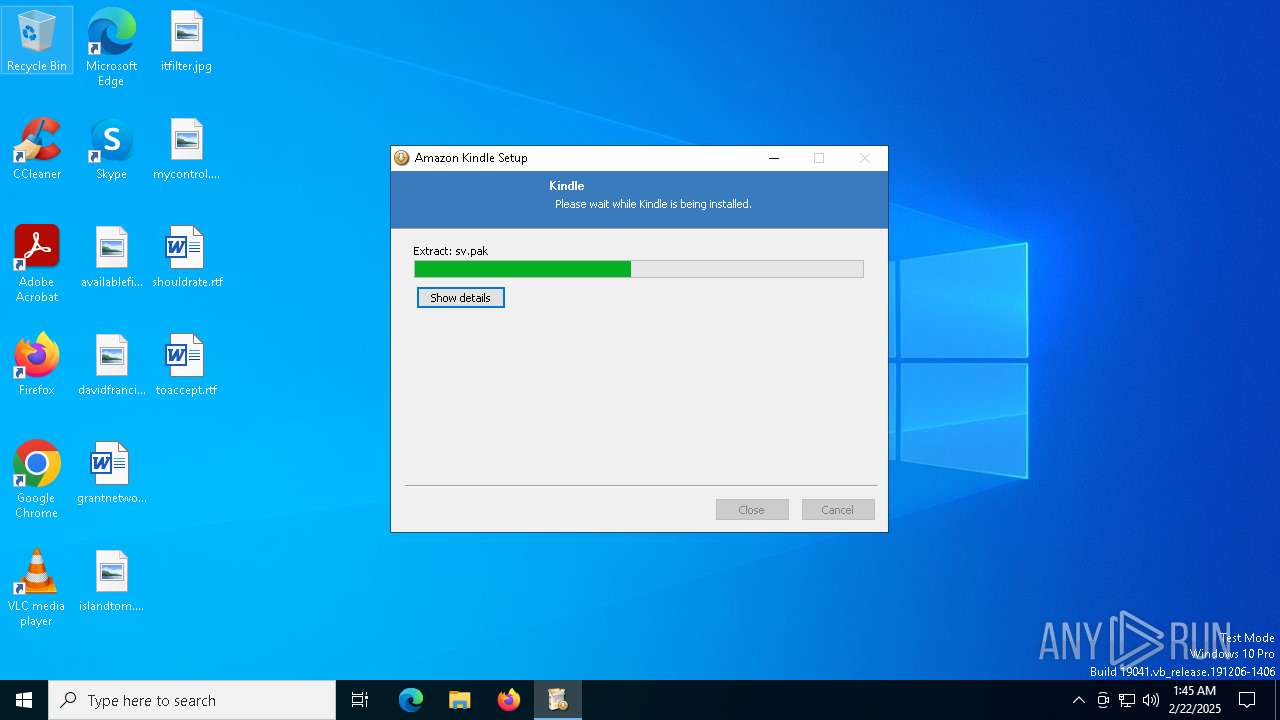Click the green installation progress bar
The width and height of the screenshot is (1280, 720).
[639, 269]
